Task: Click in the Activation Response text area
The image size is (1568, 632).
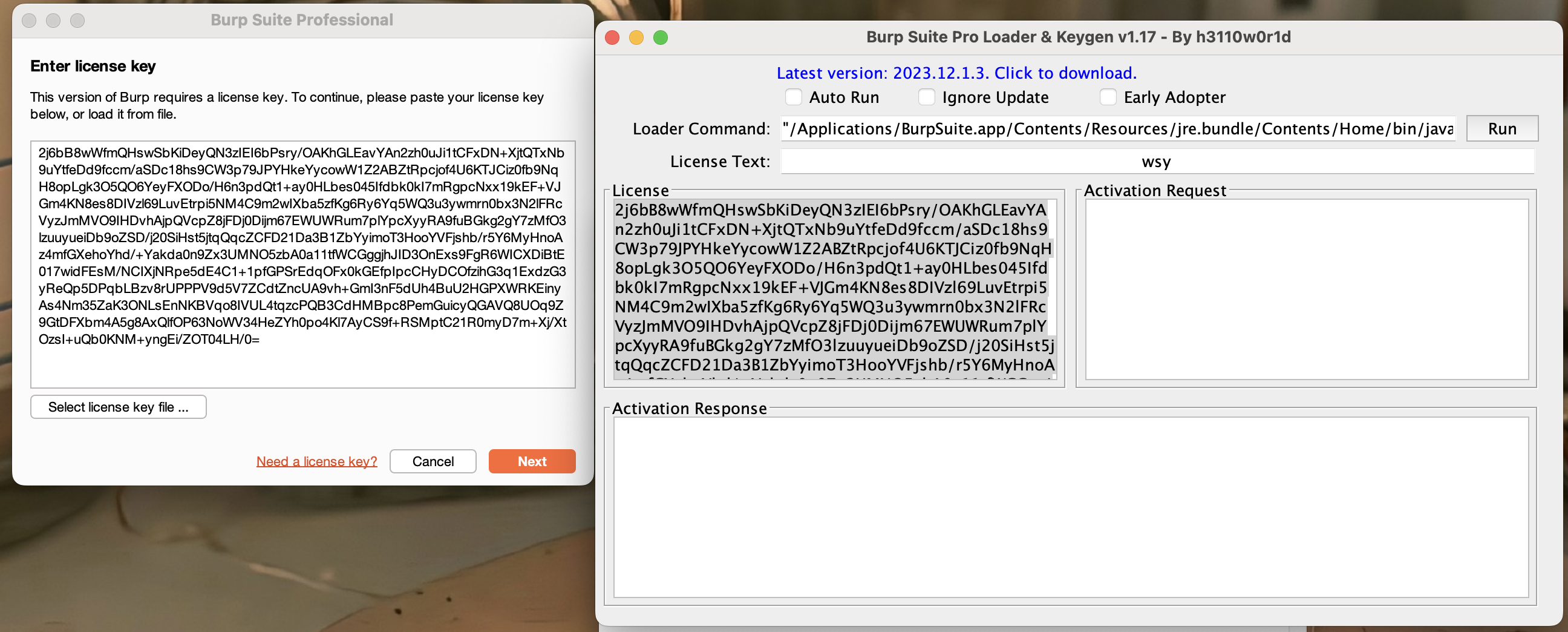Action: pyautogui.click(x=1071, y=507)
